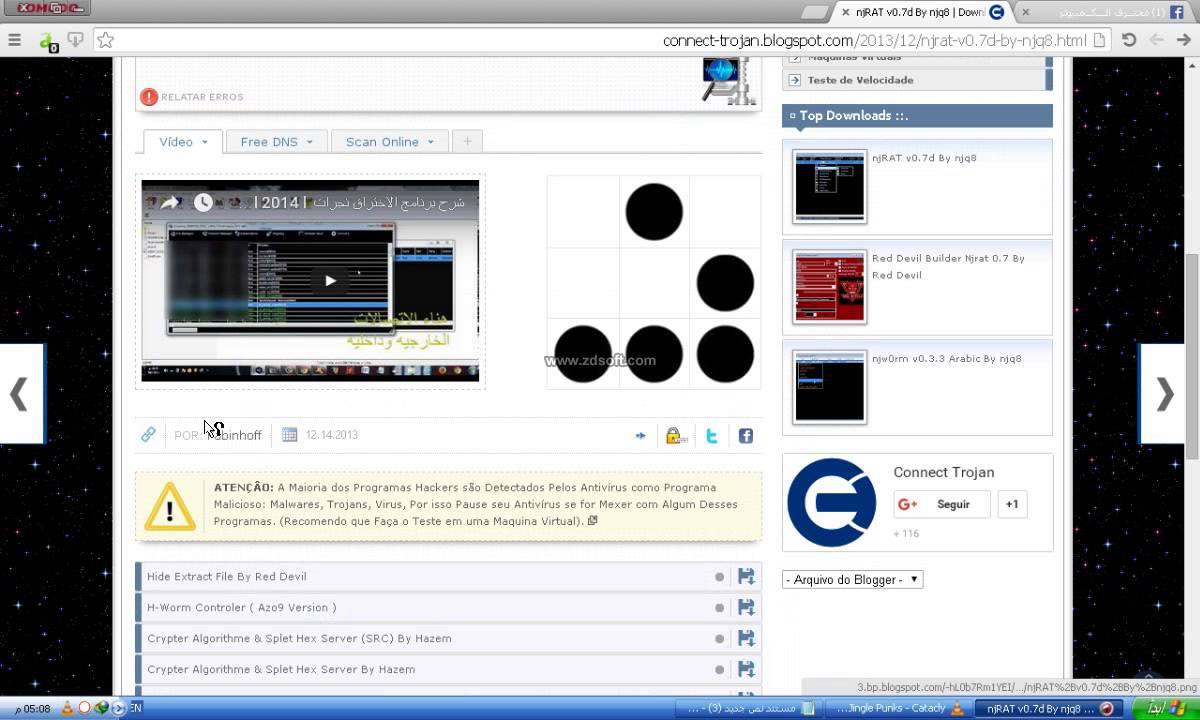The image size is (1200, 720).
Task: Open Red Devil Builder Njrat 0.7 thumbnail
Action: click(x=829, y=287)
